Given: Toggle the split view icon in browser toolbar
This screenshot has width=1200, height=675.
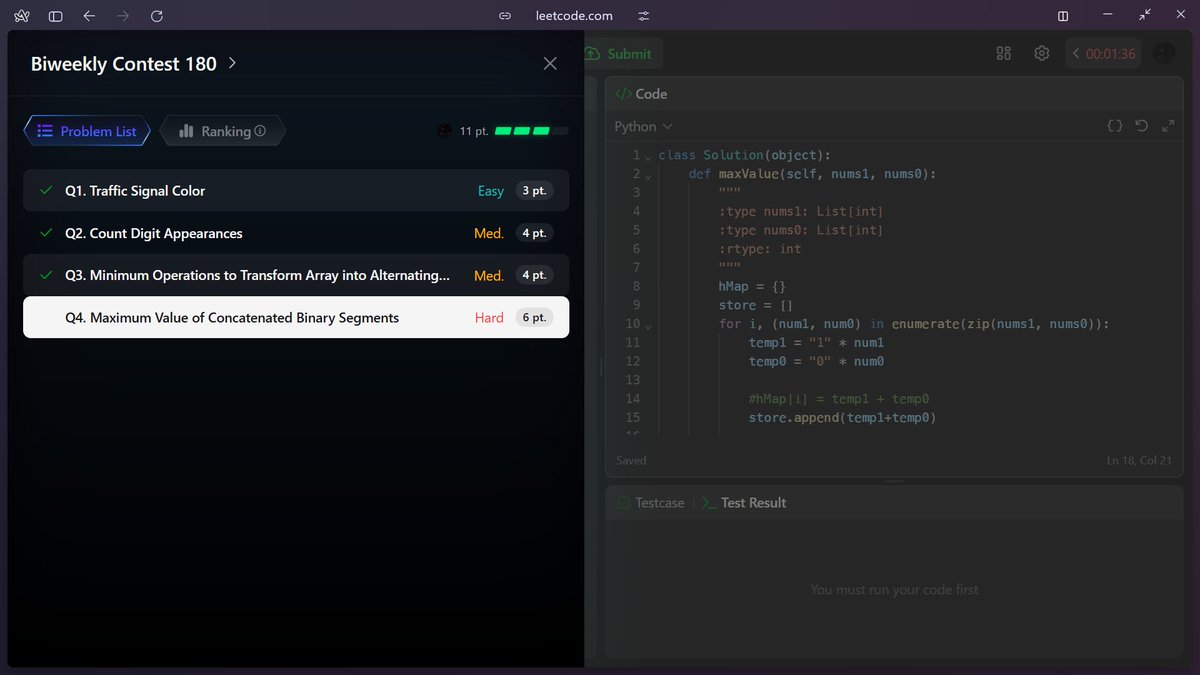Looking at the screenshot, I should pos(1063,16).
